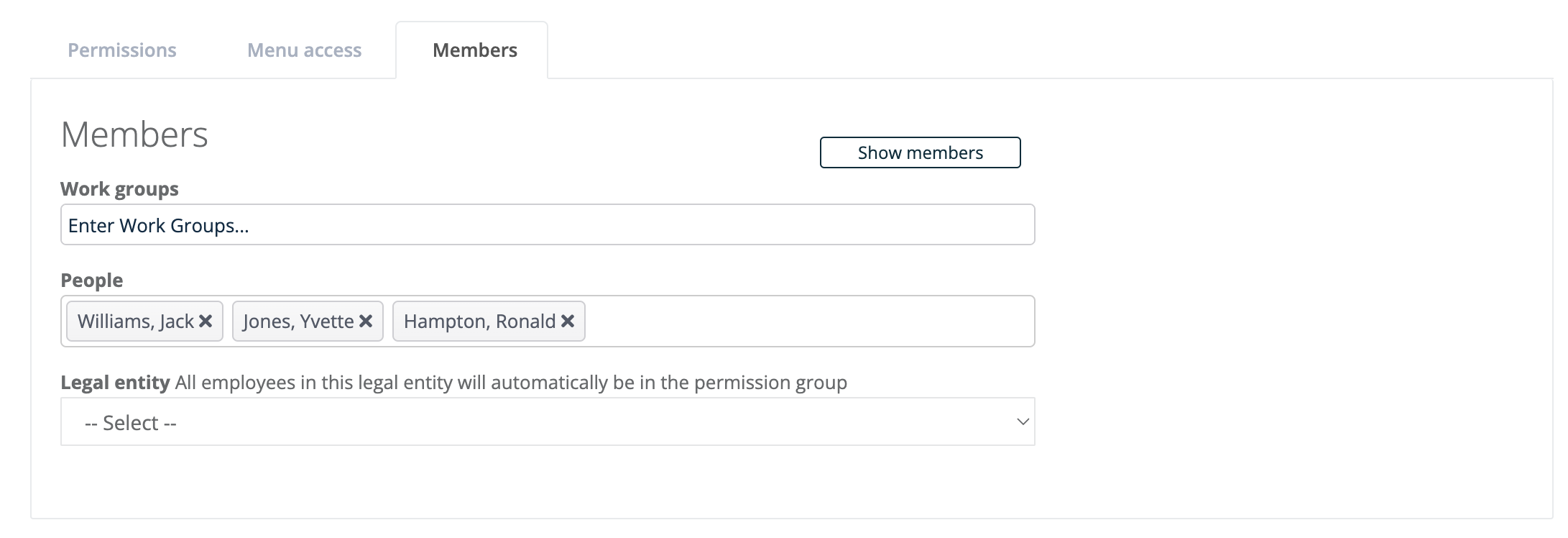The width and height of the screenshot is (1568, 538).
Task: Click the People field label
Action: point(92,281)
